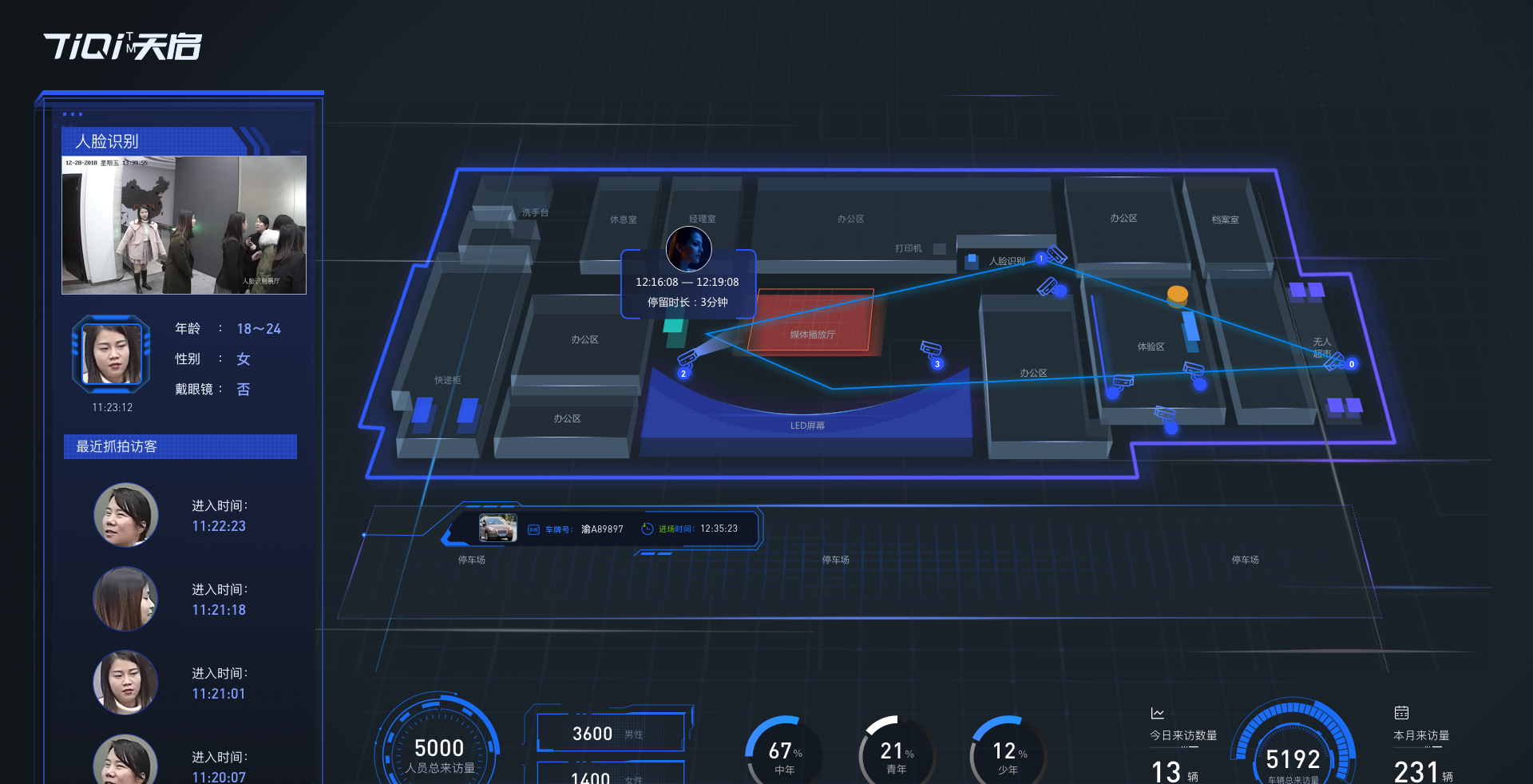Click the 体验区 label
Image resolution: width=1533 pixels, height=784 pixels.
point(1151,346)
